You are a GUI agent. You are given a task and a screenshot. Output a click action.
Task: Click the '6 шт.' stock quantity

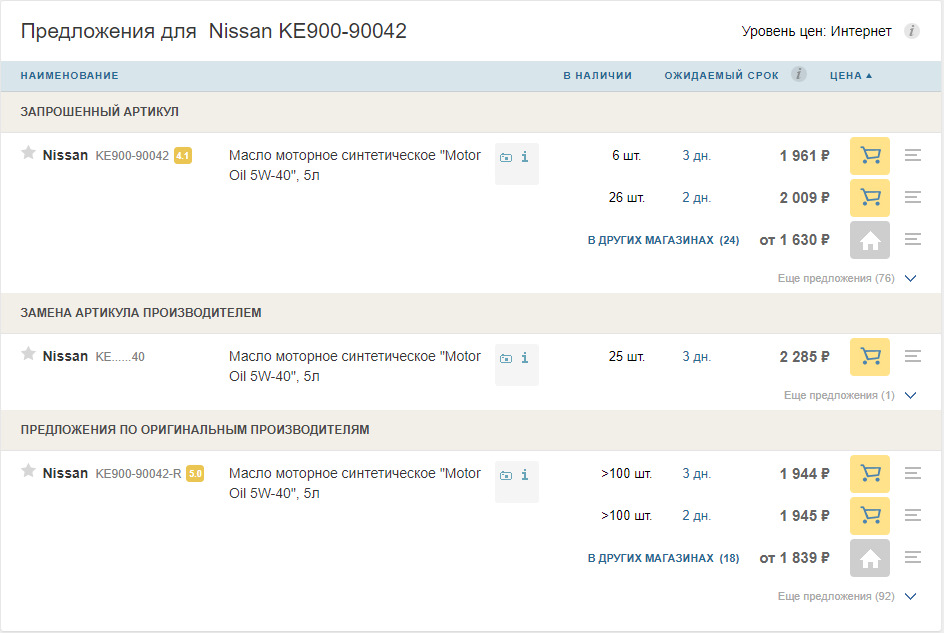(x=626, y=156)
